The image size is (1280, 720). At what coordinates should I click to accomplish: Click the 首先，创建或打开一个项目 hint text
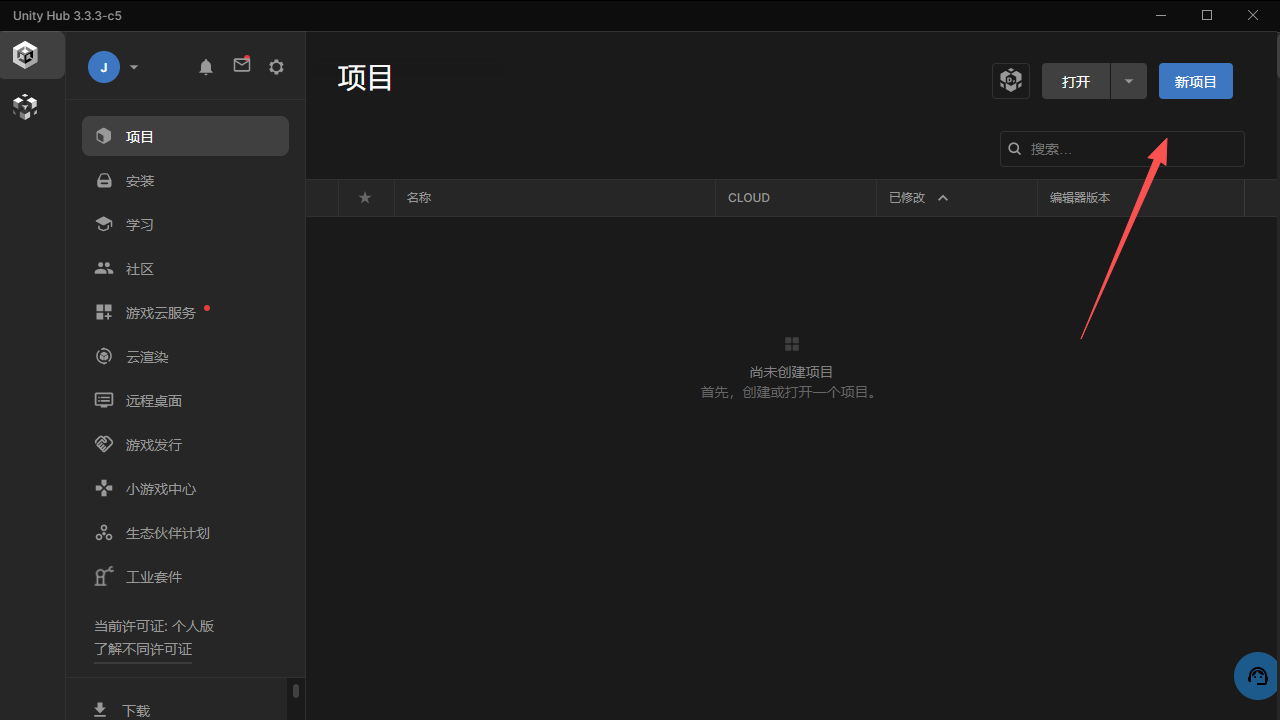(x=791, y=393)
